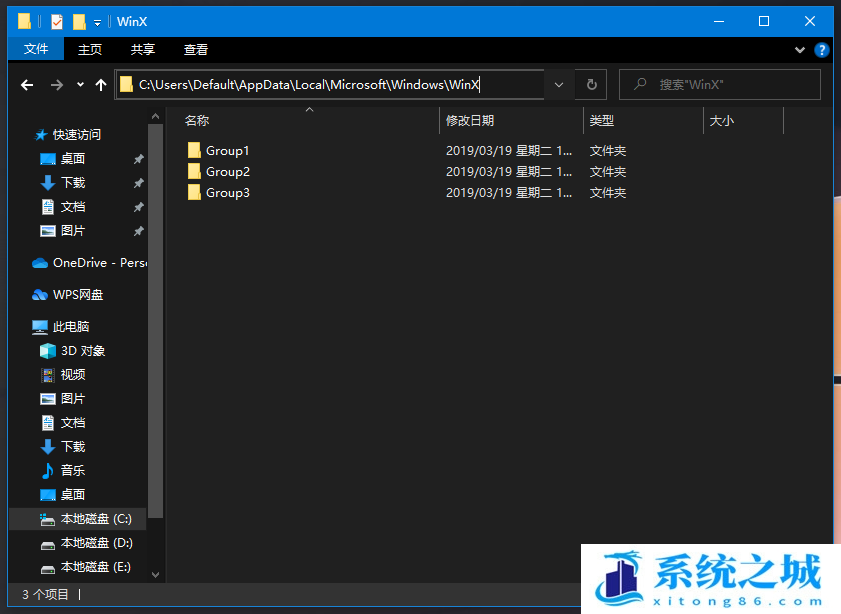Click the pin icon beside pinned 图片
841x614 pixels.
[138, 231]
